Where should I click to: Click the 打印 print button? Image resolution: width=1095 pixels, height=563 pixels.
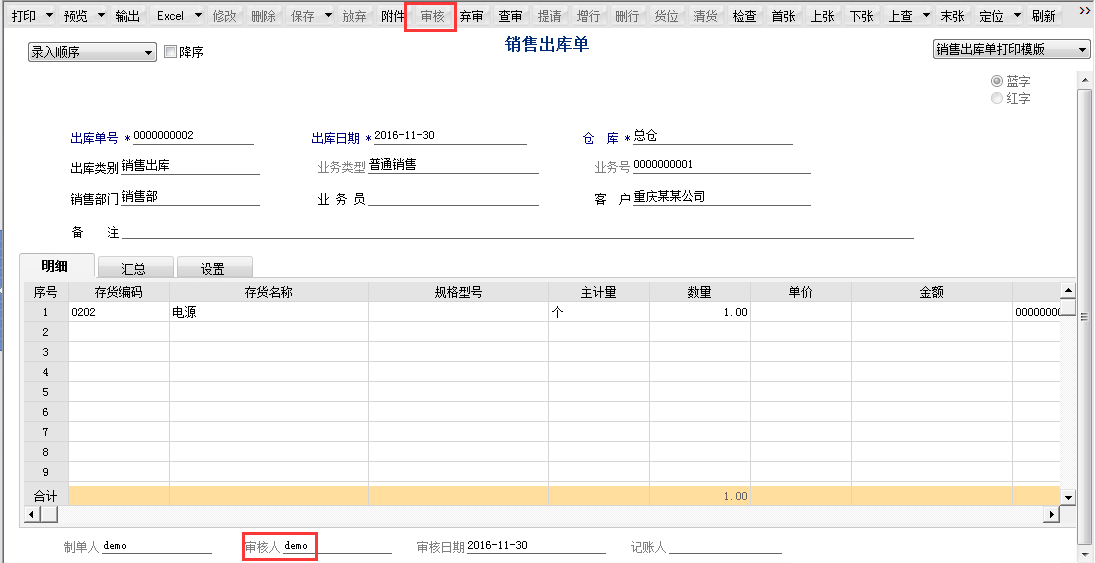pos(23,16)
